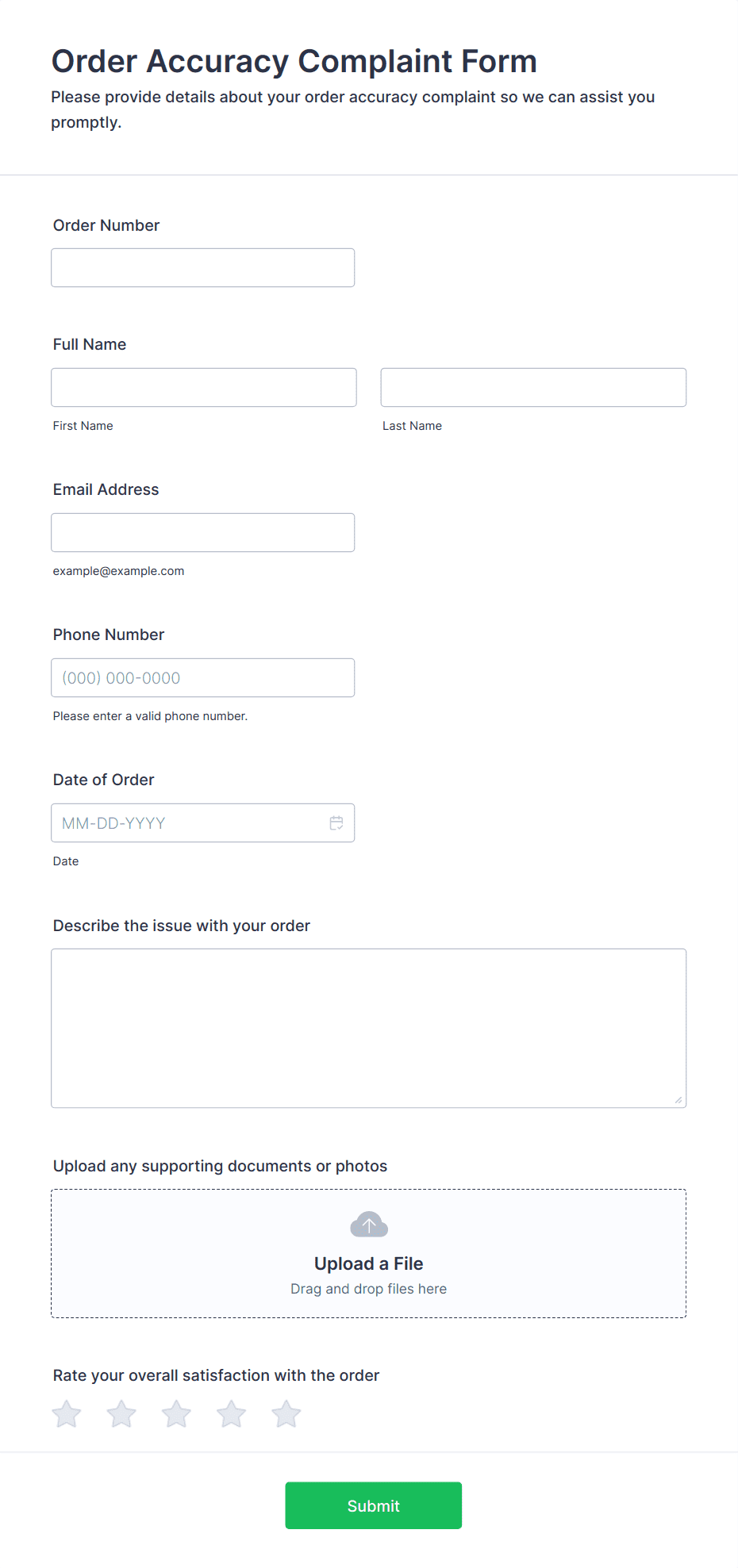Click the issue description text area
The width and height of the screenshot is (738, 1568).
[x=369, y=1029]
